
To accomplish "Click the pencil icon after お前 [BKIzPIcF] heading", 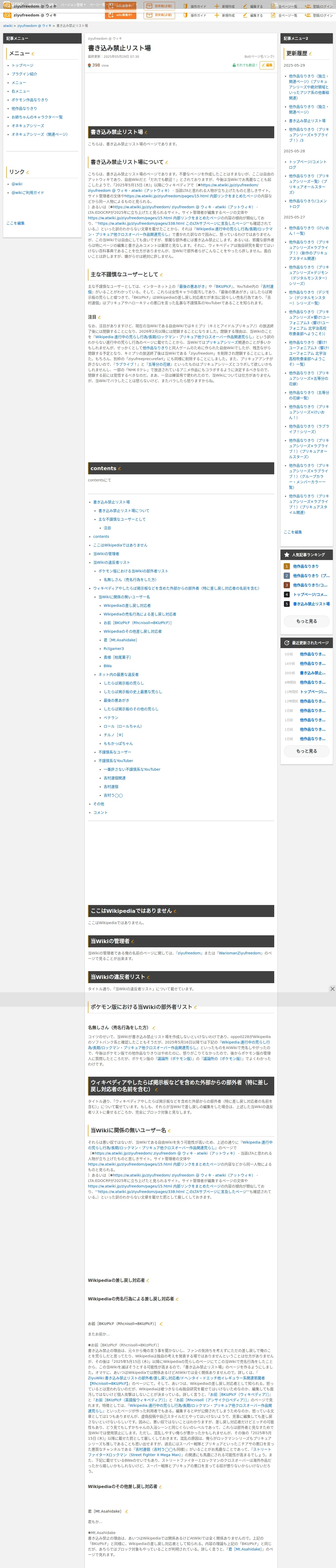I will coord(161,1324).
